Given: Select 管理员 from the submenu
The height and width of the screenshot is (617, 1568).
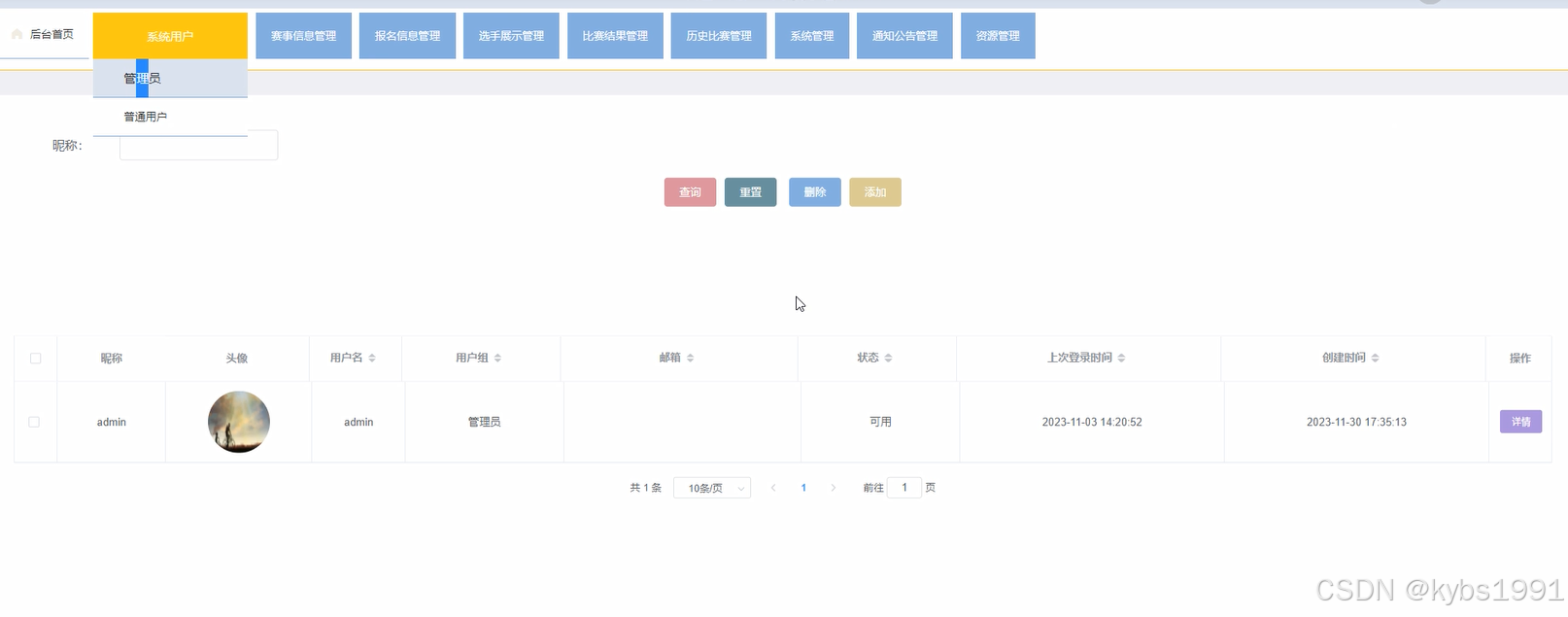Looking at the screenshot, I should pos(170,79).
